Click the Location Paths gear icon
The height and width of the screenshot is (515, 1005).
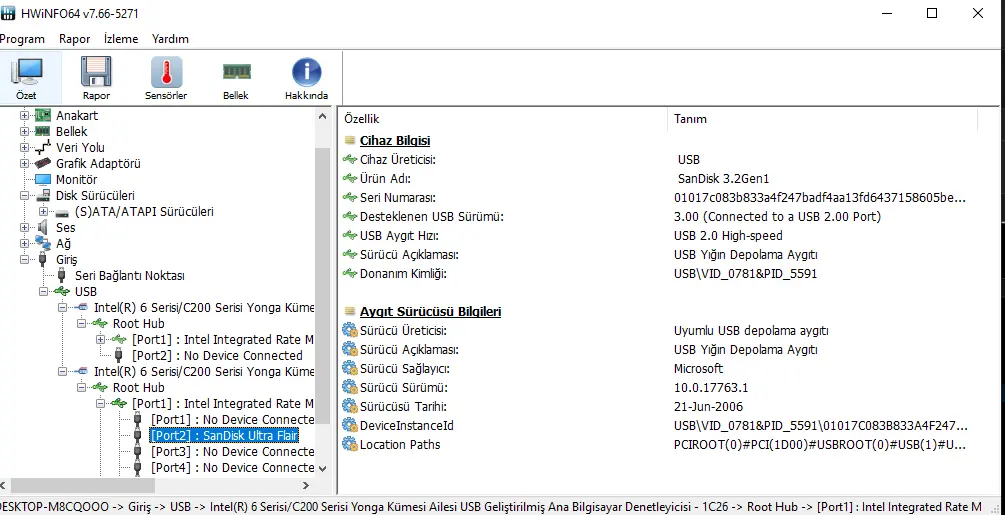[x=349, y=445]
